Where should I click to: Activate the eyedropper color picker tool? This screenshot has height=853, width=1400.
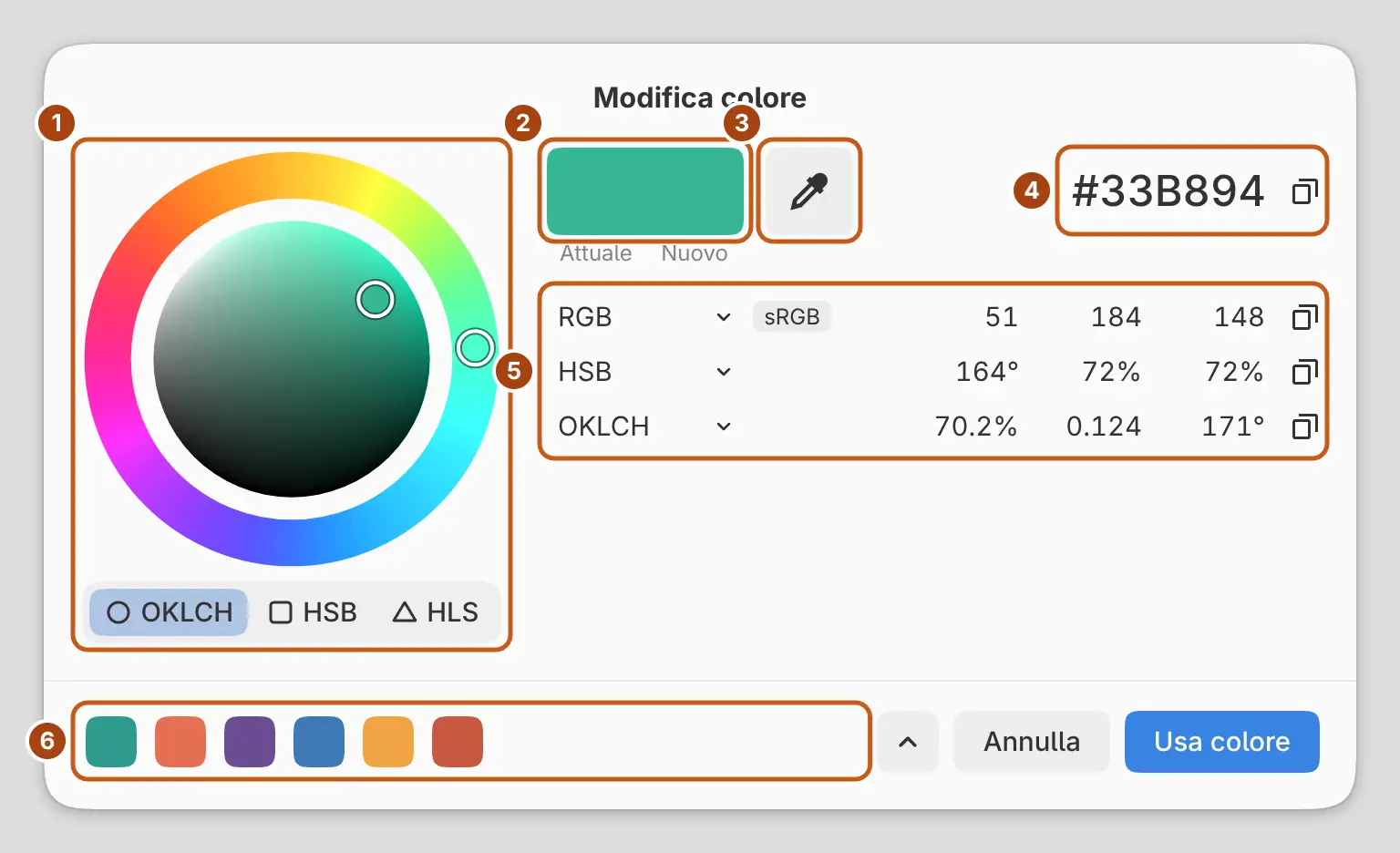click(809, 190)
